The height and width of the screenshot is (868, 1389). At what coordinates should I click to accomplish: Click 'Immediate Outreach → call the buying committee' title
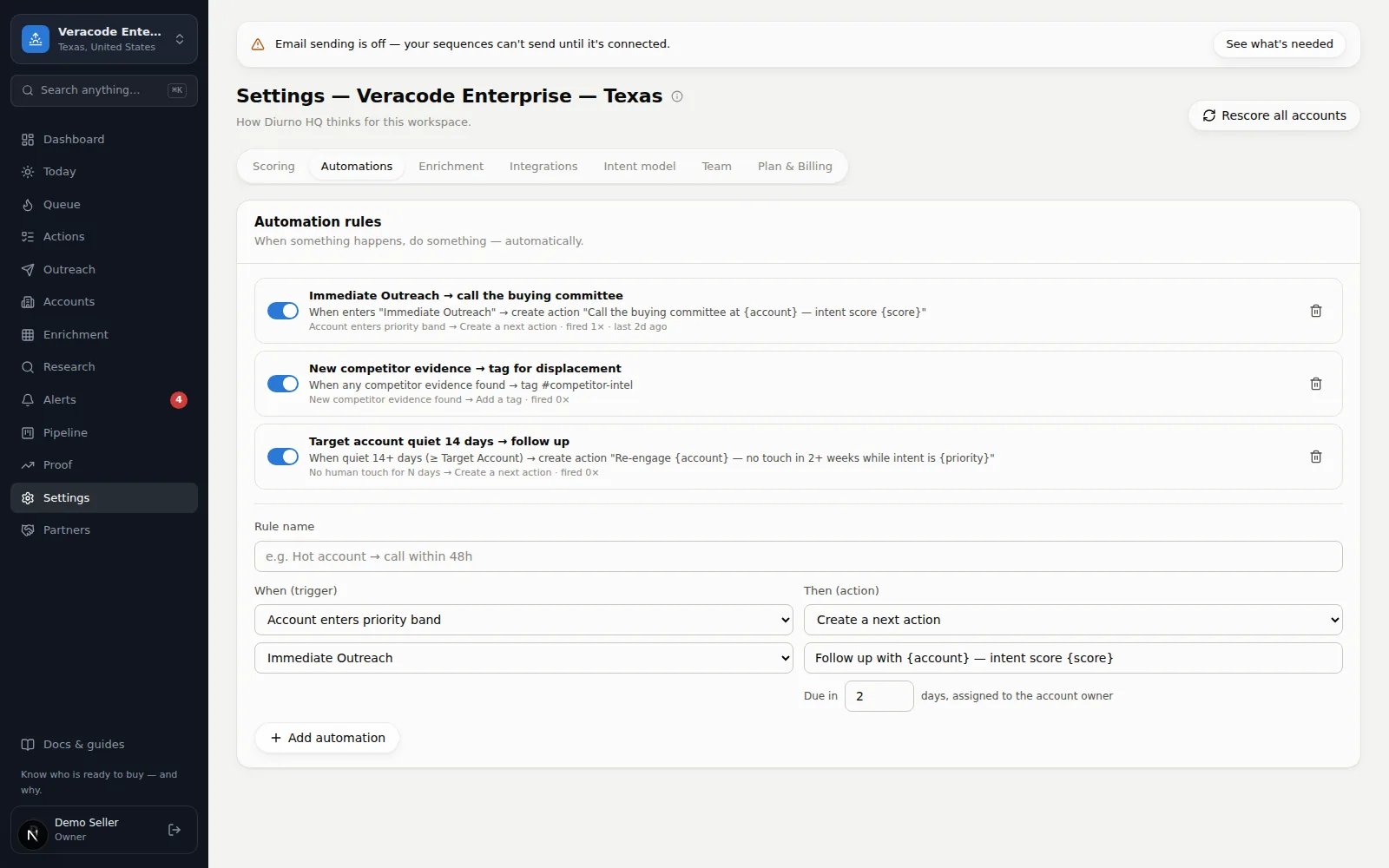pyautogui.click(x=465, y=296)
